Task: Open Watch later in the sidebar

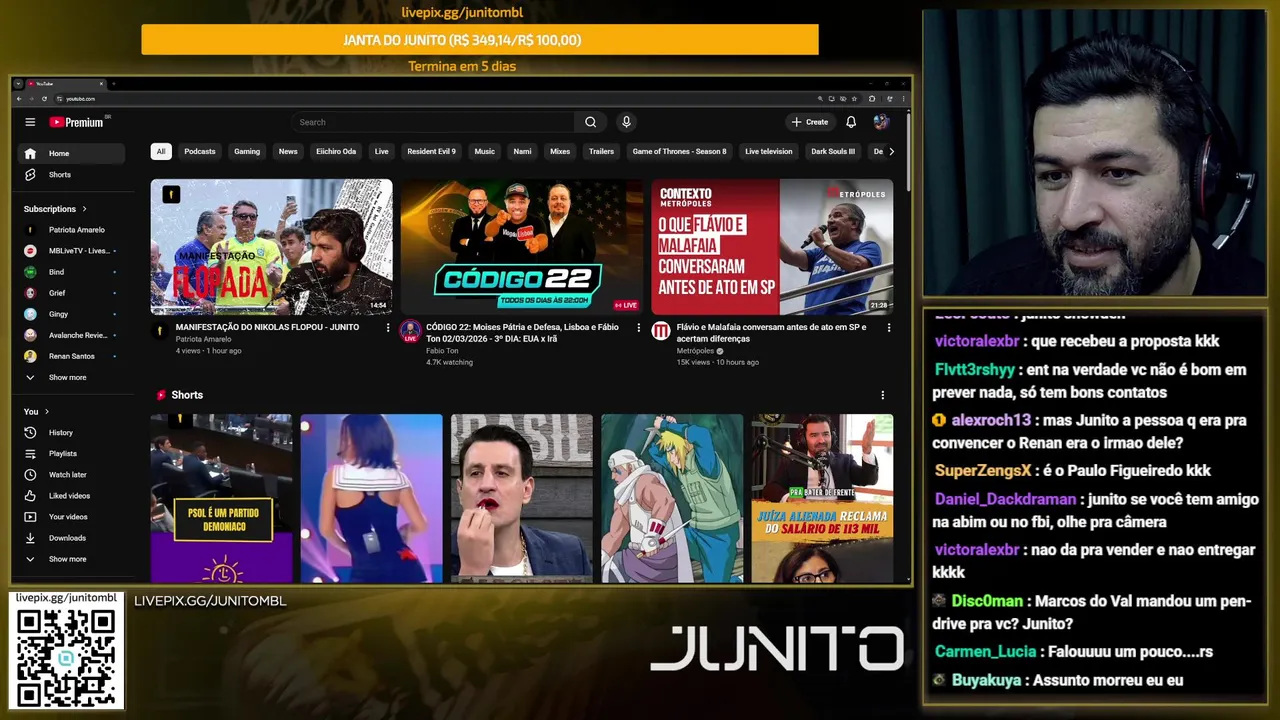Action: click(x=71, y=474)
